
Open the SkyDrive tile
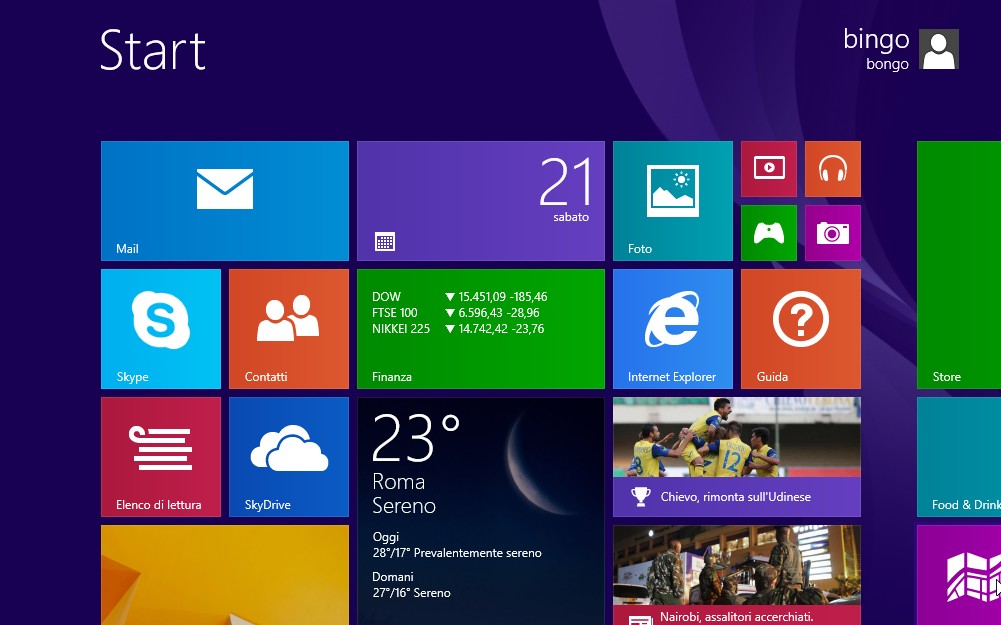point(289,457)
